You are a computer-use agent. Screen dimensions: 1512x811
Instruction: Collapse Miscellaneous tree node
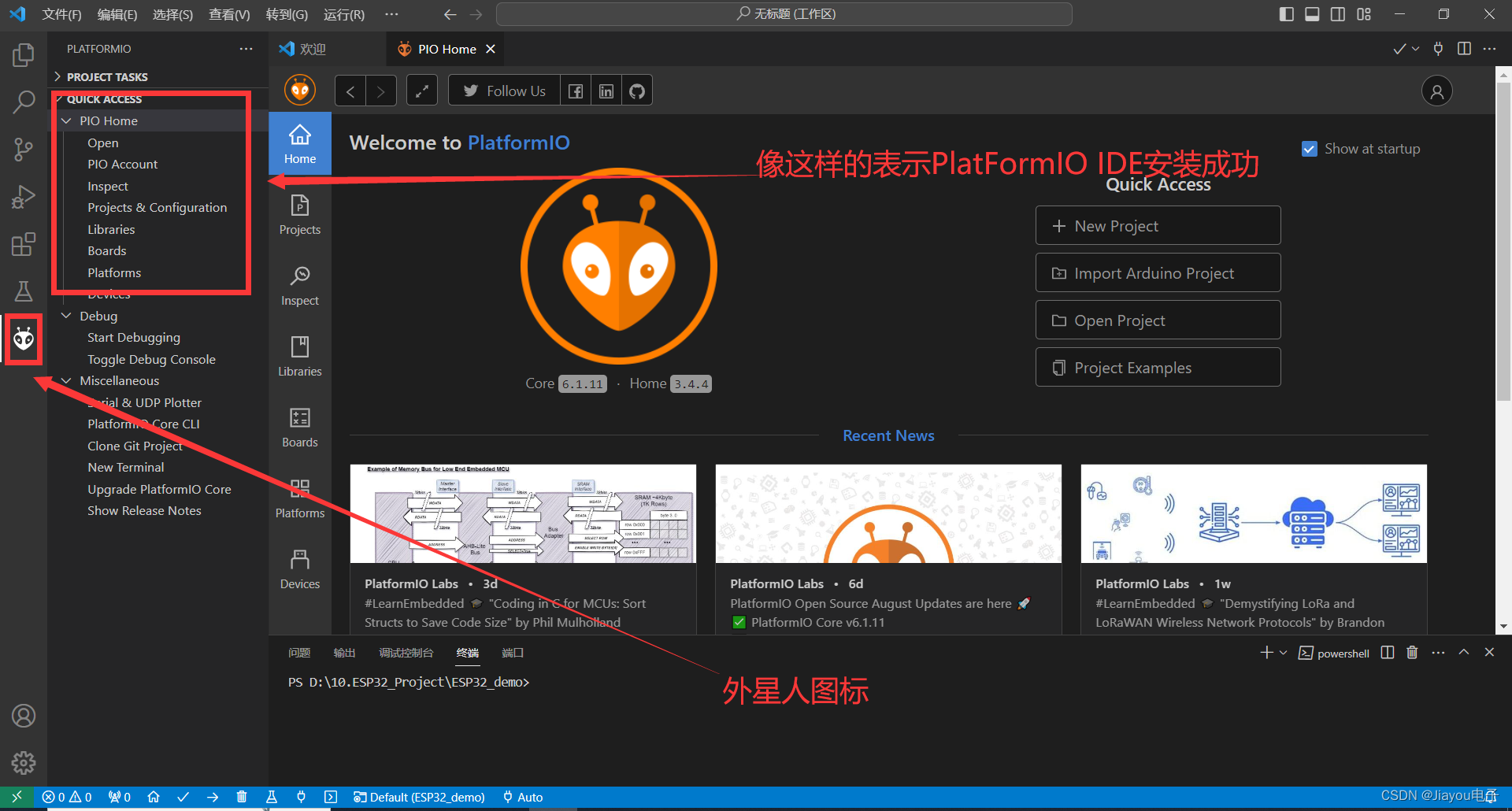67,381
